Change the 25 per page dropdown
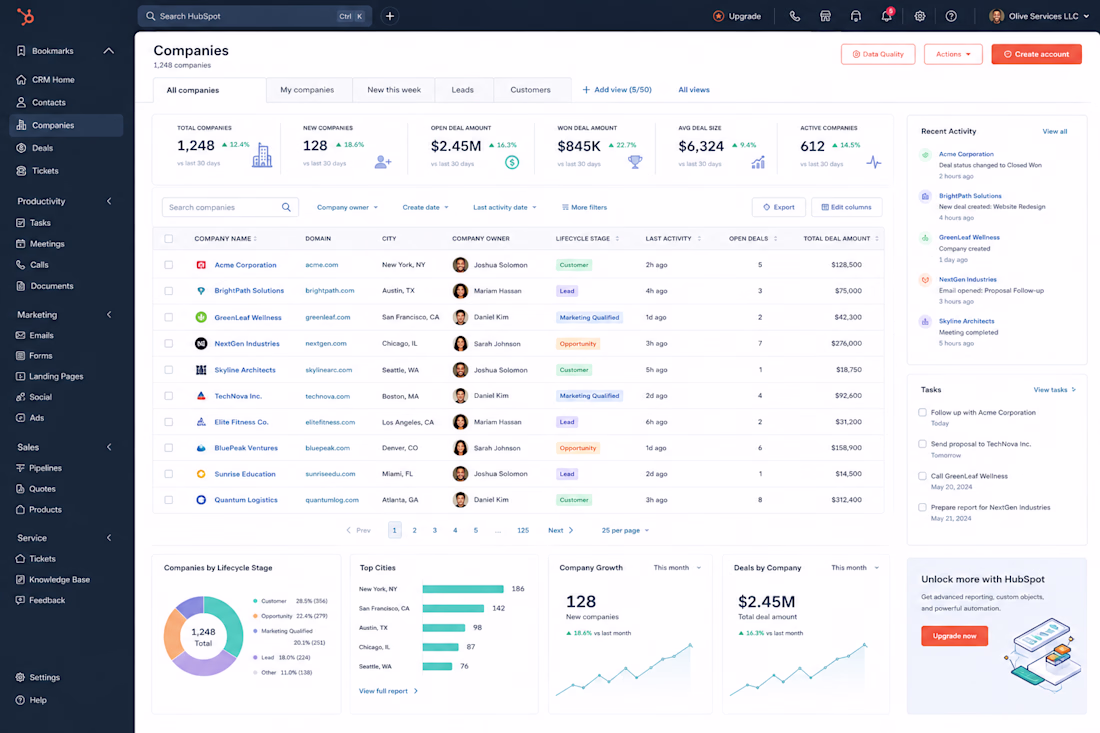Screen dimensions: 1100x733 point(625,531)
